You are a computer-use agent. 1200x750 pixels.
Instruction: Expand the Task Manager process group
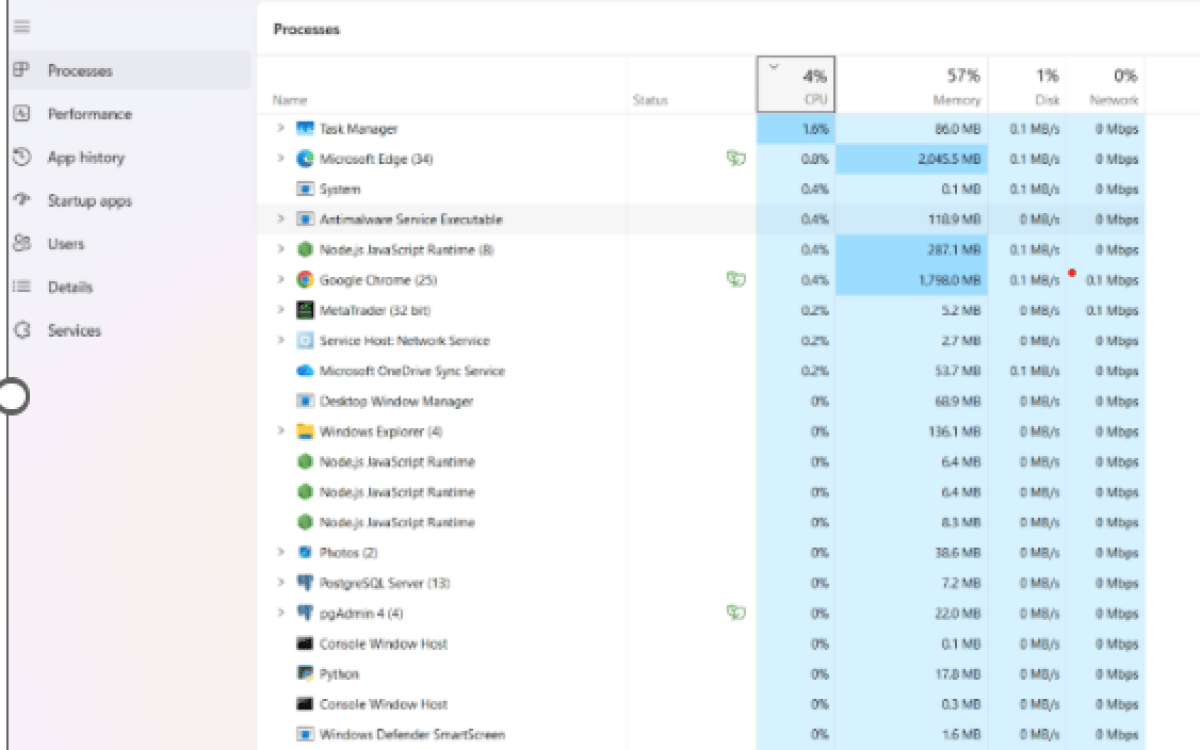point(281,129)
